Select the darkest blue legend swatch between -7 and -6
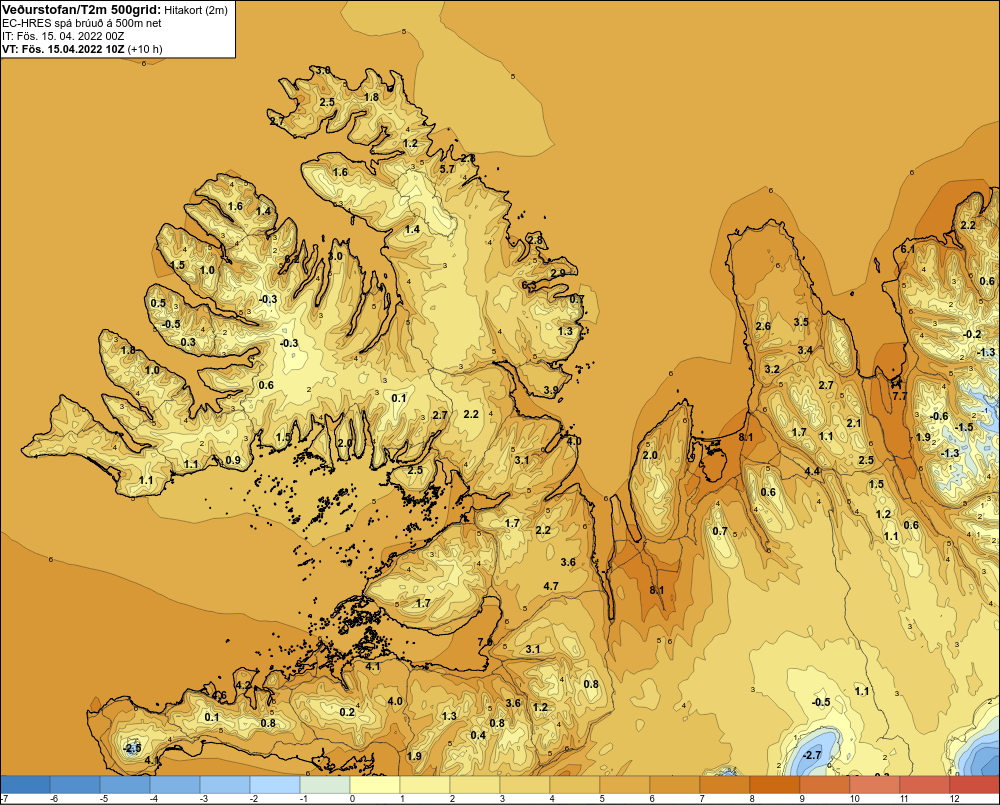Viewport: 1000px width, 805px height. click(x=25, y=784)
